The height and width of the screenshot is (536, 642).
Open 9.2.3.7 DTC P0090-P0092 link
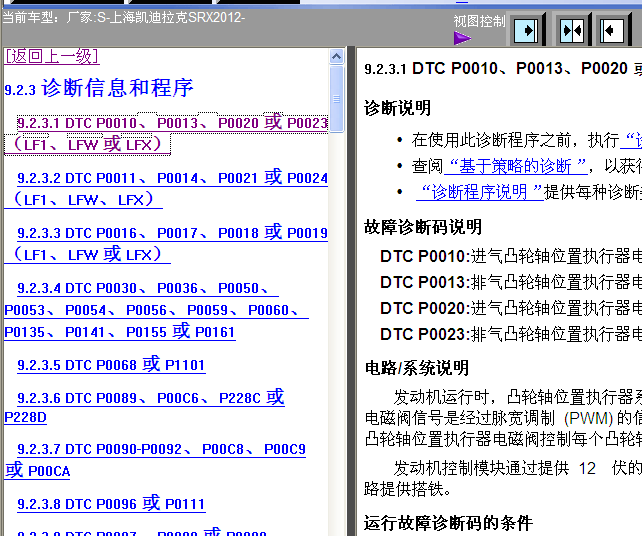point(155,460)
